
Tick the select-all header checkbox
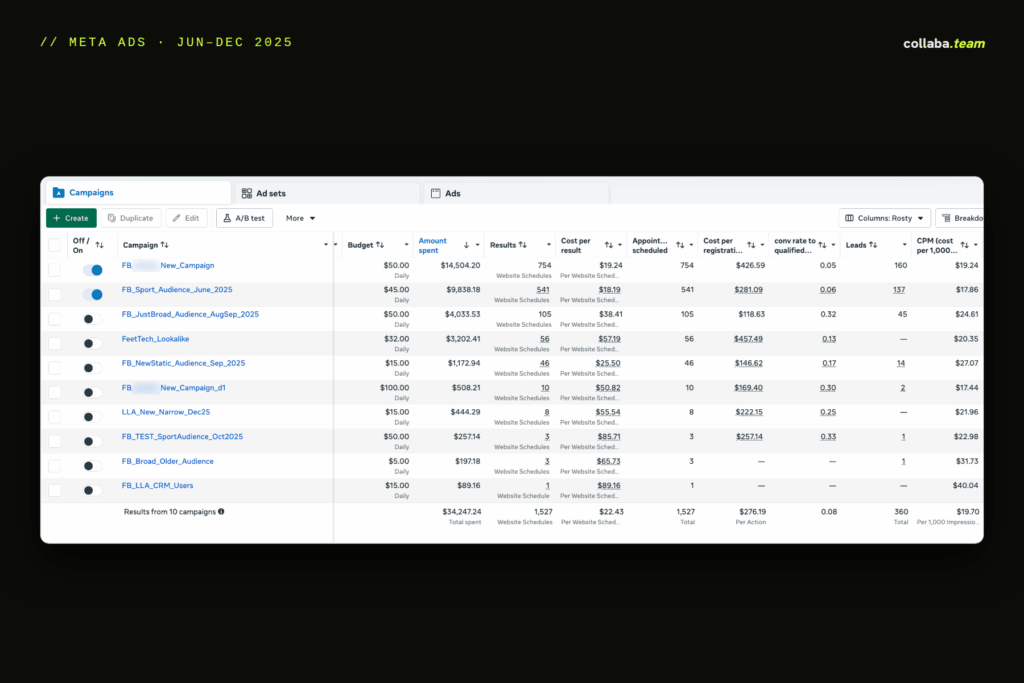[55, 246]
